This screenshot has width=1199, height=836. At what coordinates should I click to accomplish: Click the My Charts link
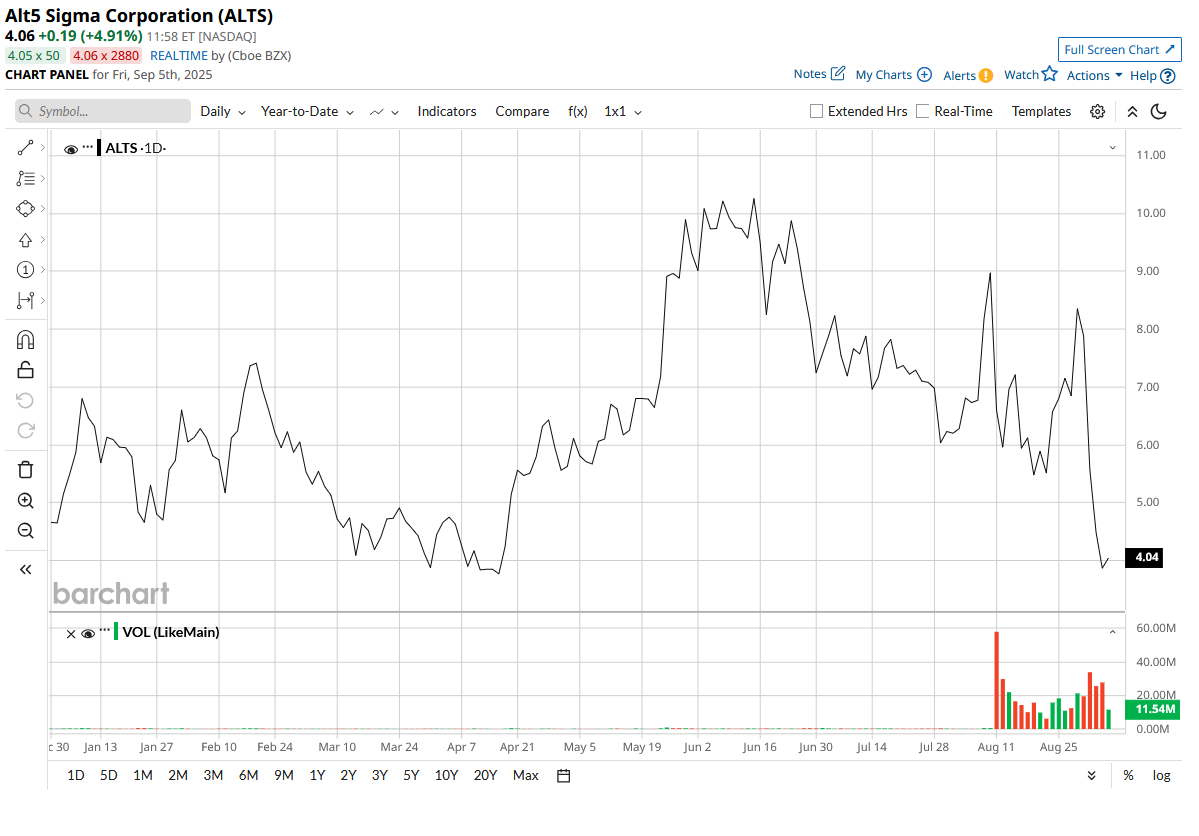click(x=883, y=74)
